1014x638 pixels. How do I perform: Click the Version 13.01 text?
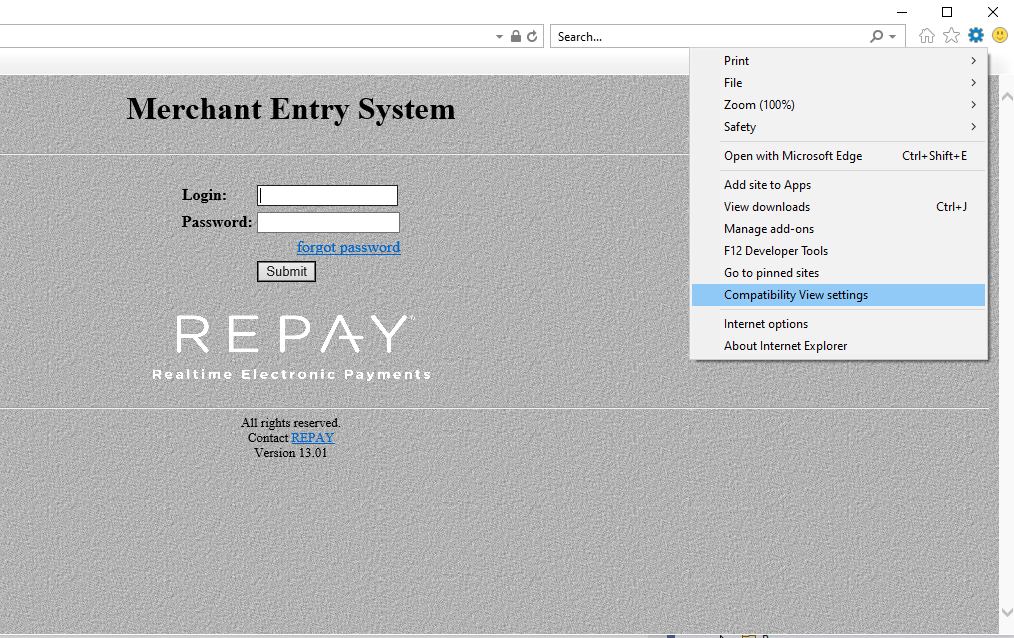tap(290, 453)
